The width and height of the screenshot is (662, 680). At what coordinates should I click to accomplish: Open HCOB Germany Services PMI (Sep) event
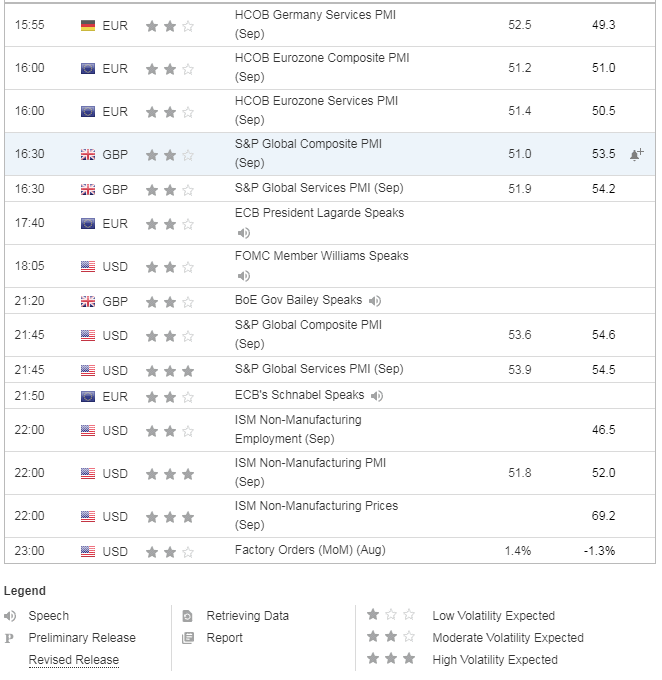(315, 24)
